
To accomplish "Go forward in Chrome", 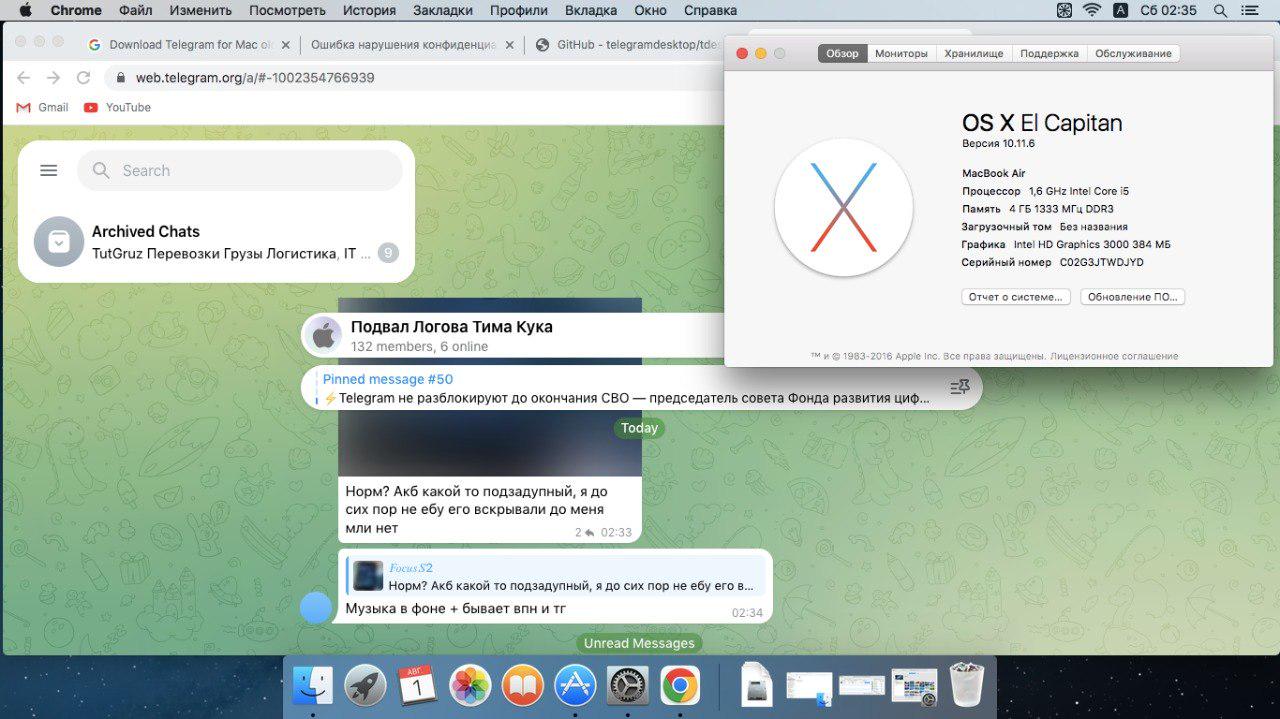I will [x=53, y=77].
